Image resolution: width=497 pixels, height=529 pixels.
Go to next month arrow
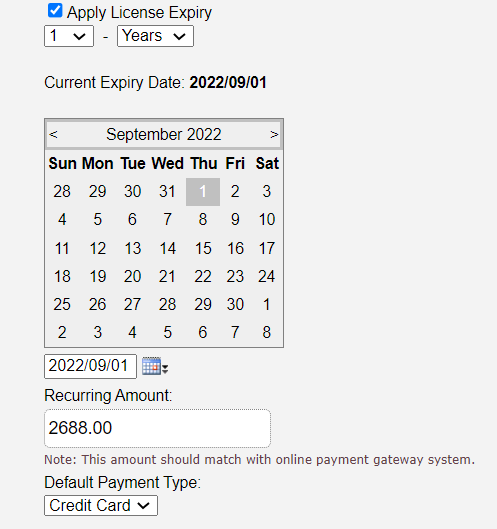click(274, 134)
